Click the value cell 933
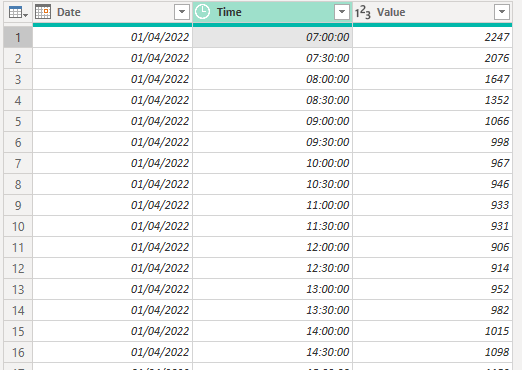This screenshot has width=522, height=370. click(x=432, y=205)
